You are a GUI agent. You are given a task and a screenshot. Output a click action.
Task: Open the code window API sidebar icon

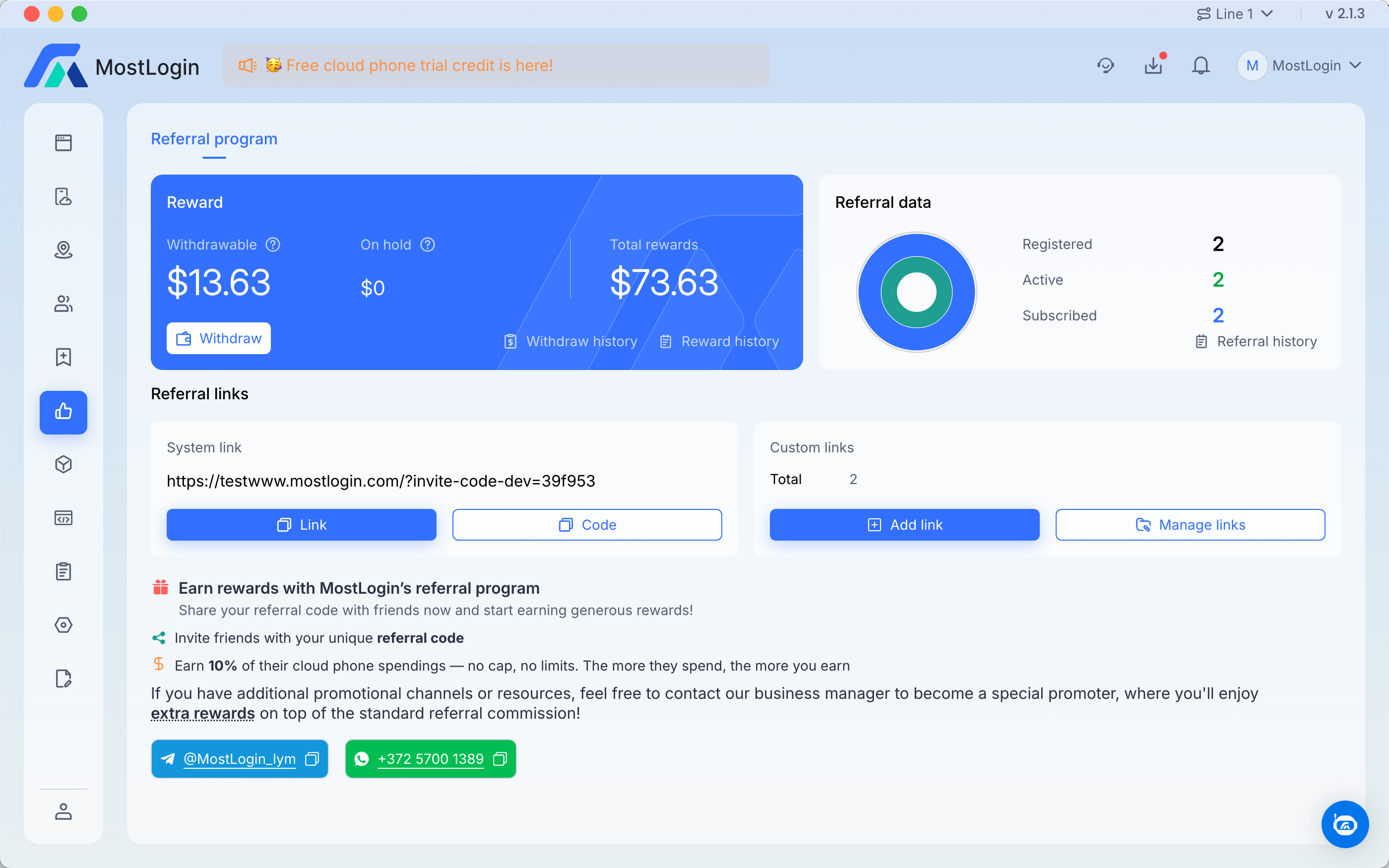point(63,518)
